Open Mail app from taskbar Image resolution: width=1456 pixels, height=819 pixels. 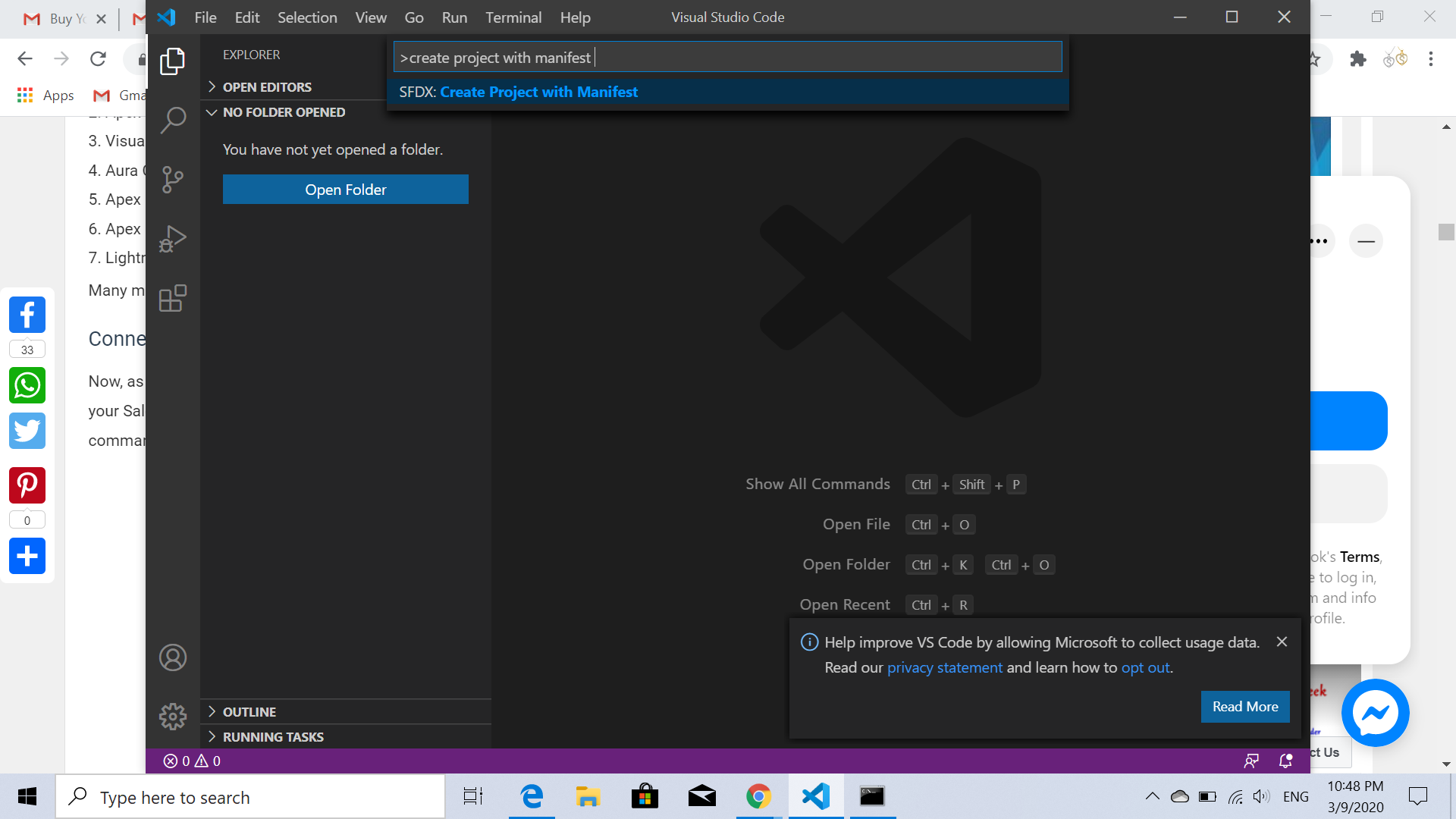click(x=701, y=796)
